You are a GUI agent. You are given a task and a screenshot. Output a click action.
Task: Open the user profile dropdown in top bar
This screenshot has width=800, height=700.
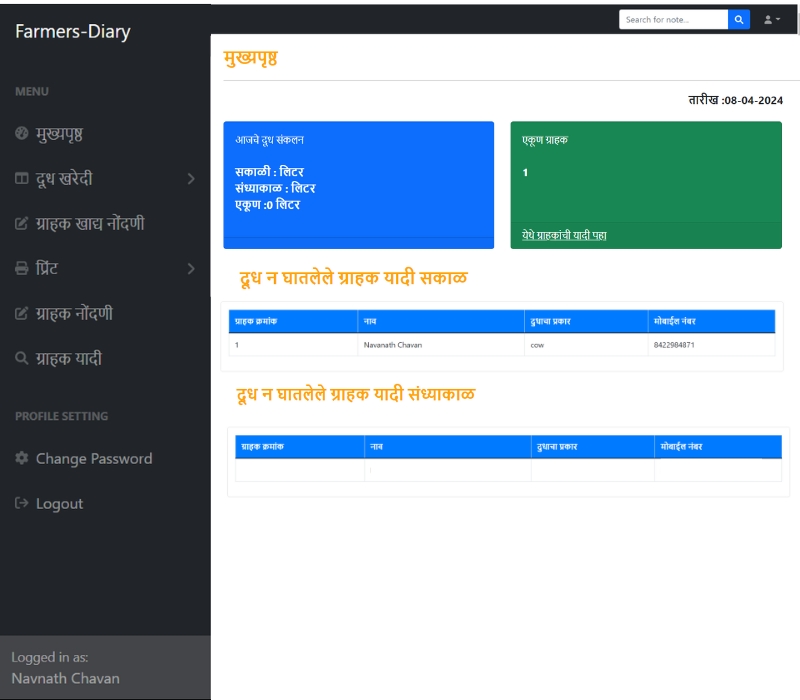coord(771,19)
